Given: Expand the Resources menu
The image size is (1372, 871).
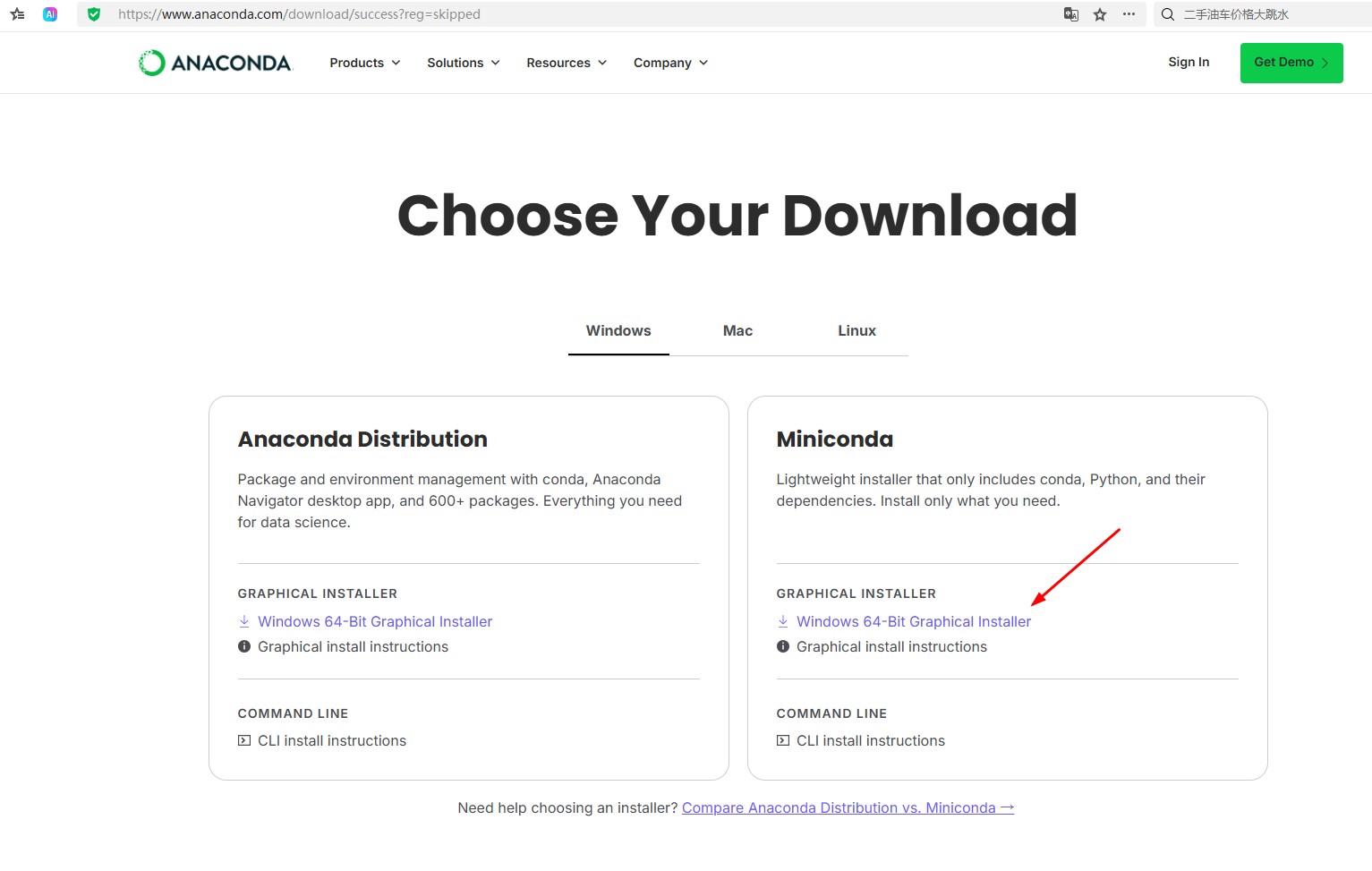Looking at the screenshot, I should [567, 63].
